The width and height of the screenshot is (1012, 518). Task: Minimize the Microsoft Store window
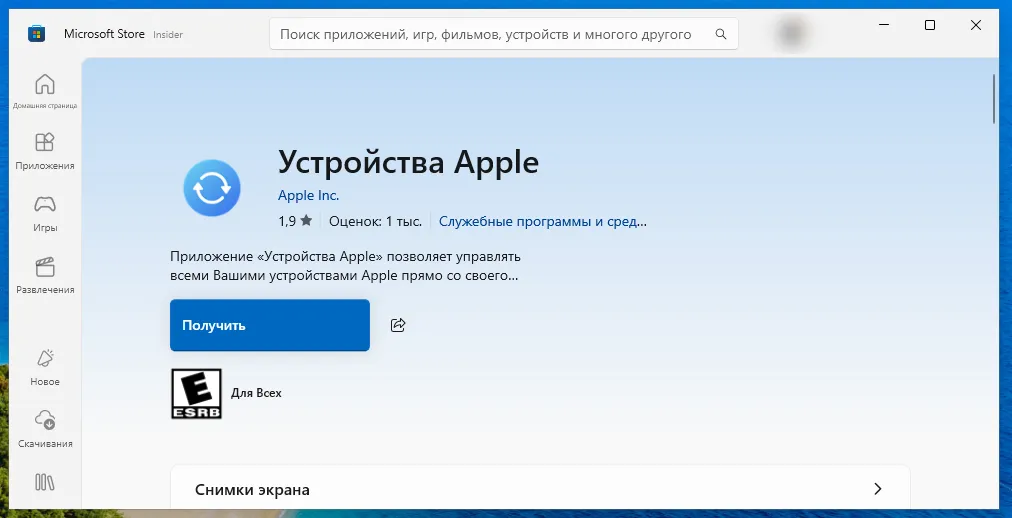pos(883,25)
